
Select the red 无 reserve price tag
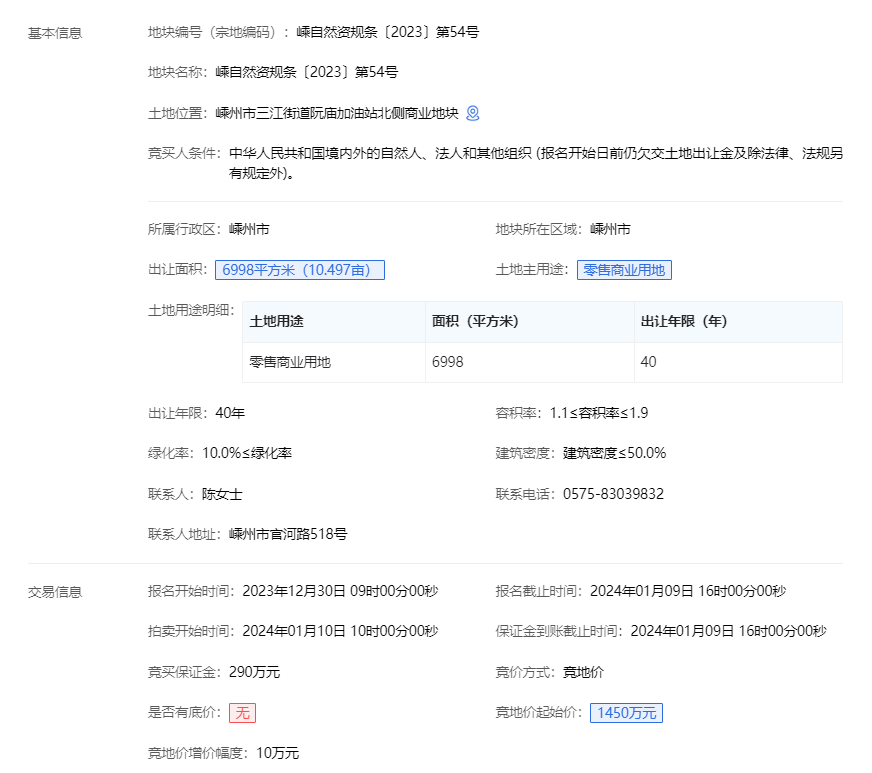click(x=242, y=713)
